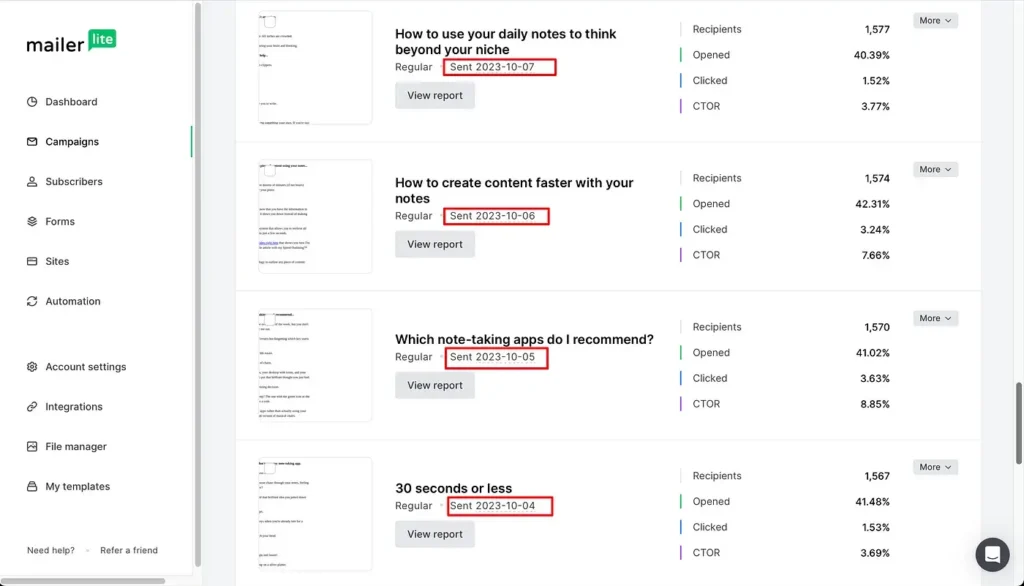Tick checkbox on note-taking apps campaign thumbnail

click(x=270, y=319)
